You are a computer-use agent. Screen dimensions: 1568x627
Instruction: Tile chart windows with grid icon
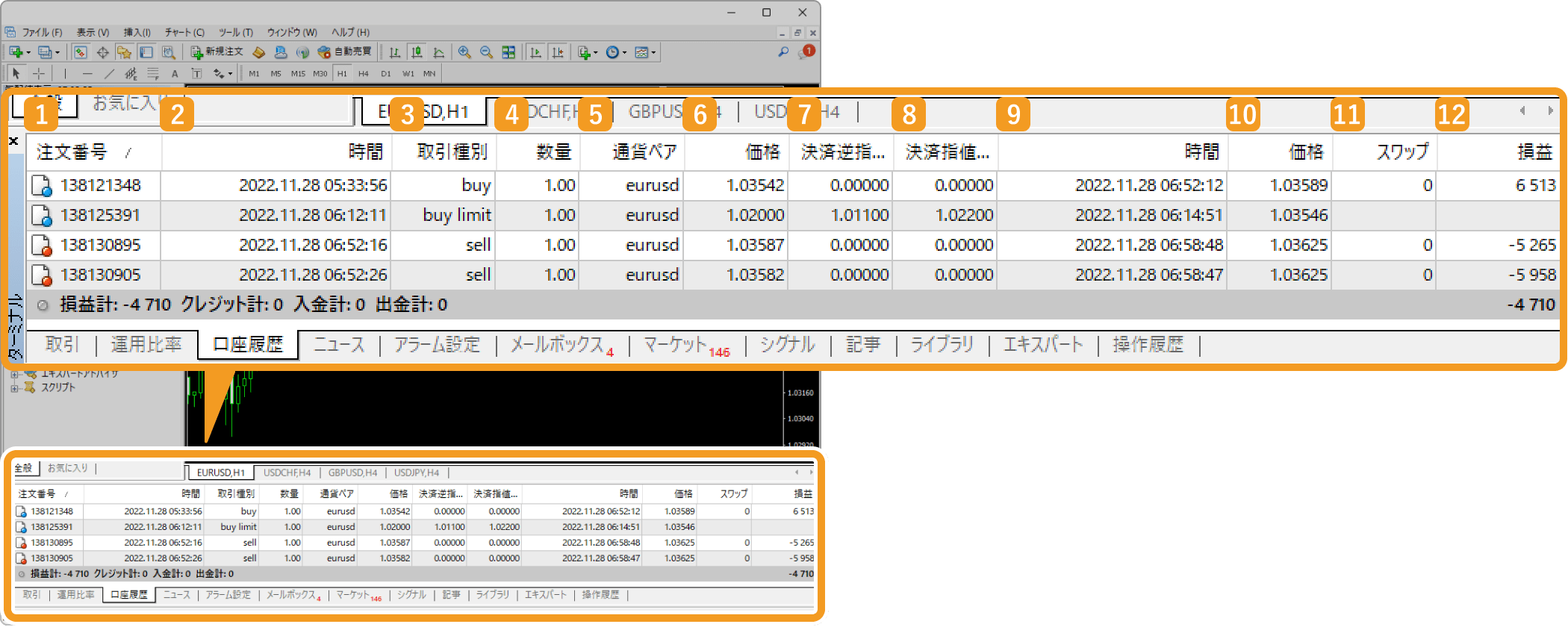[508, 52]
